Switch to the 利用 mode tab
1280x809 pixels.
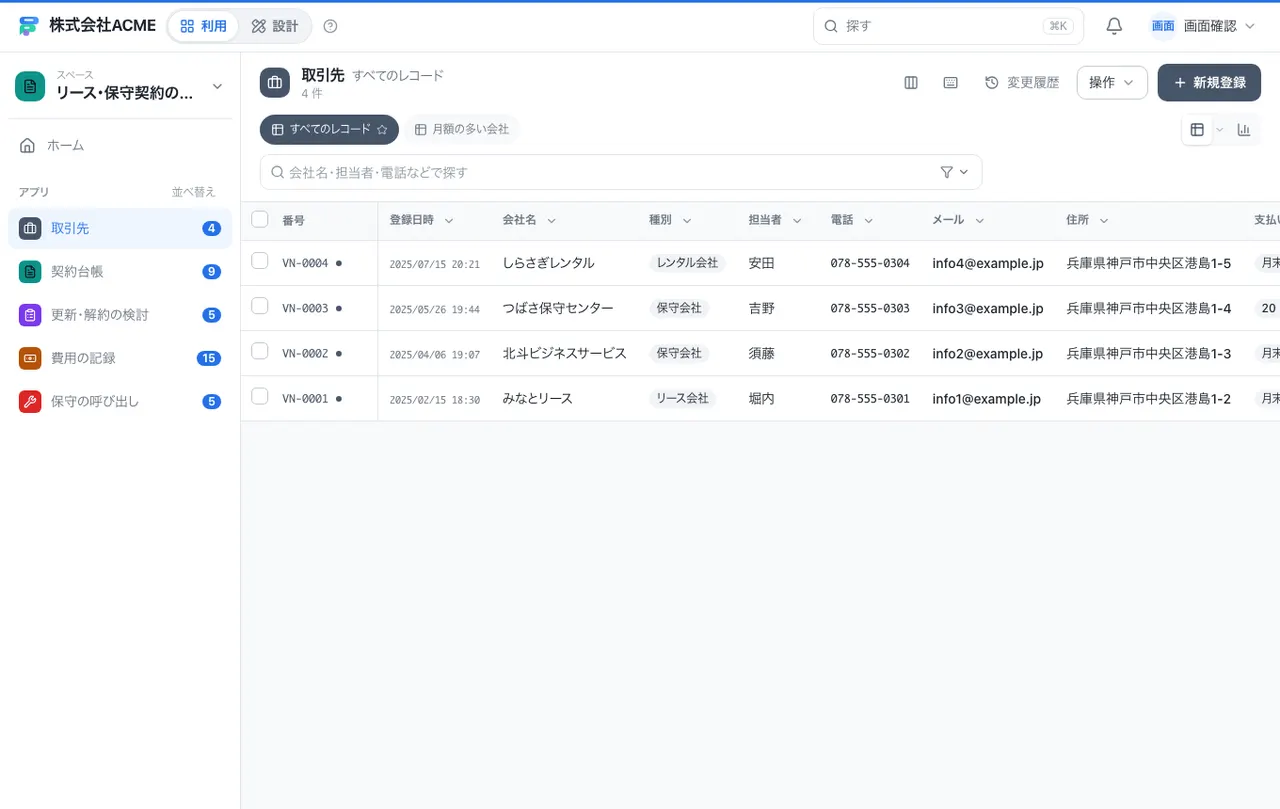[x=203, y=26]
